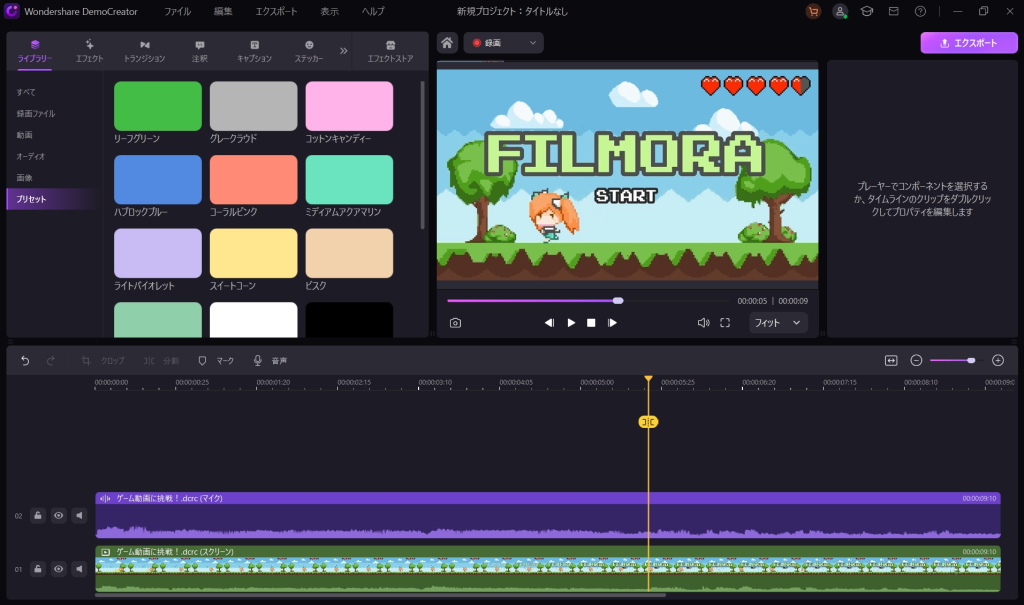Click the fit-timeline-to-window icon
Screen dimensions: 1024x605
pos(891,360)
